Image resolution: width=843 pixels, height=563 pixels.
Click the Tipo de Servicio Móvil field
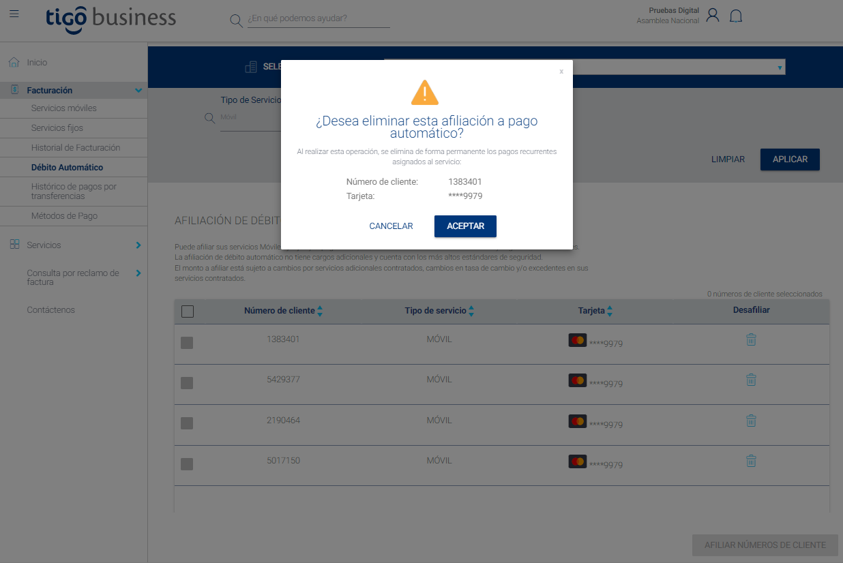(x=250, y=117)
